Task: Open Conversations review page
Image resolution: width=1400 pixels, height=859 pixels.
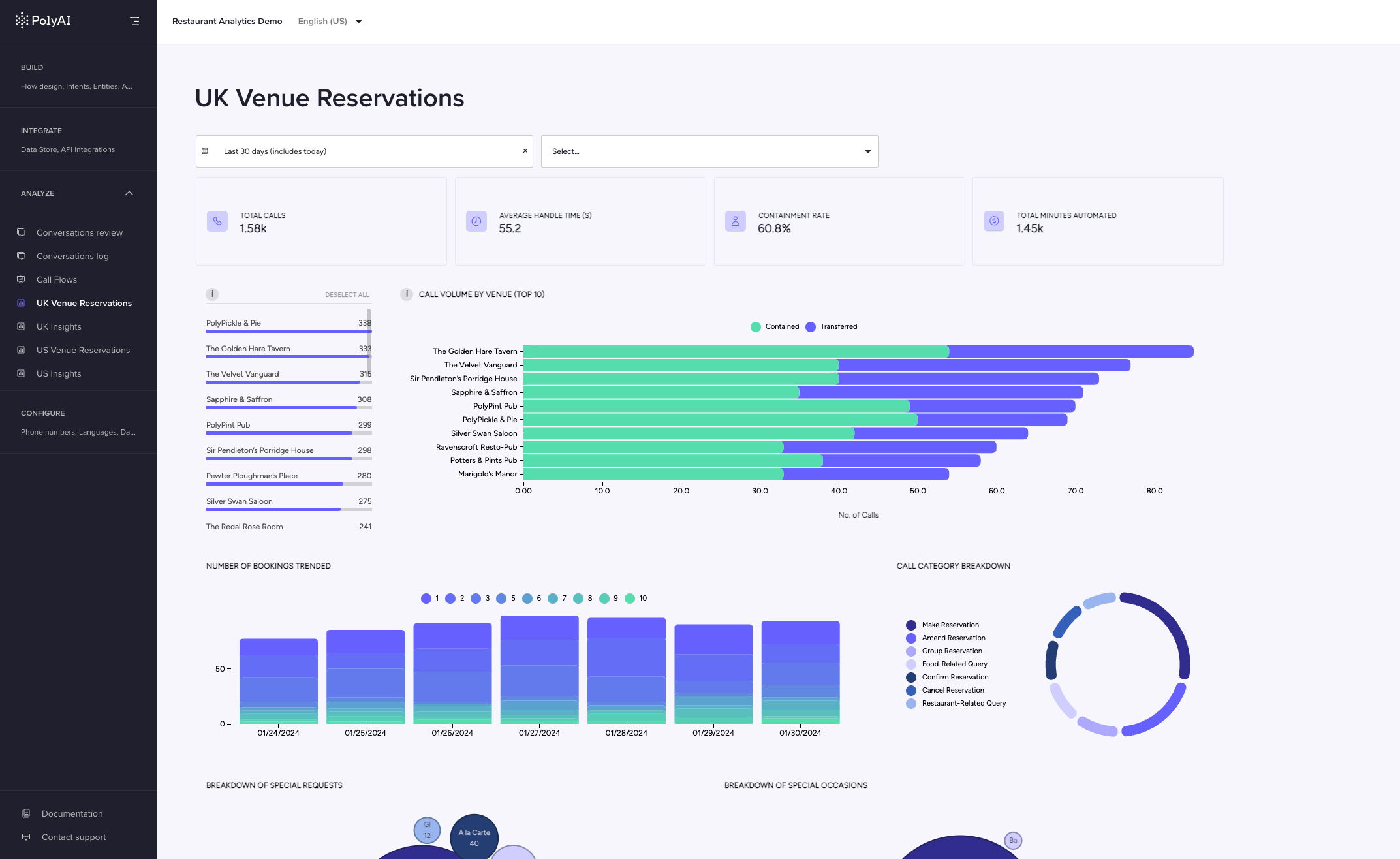Action: 80,232
